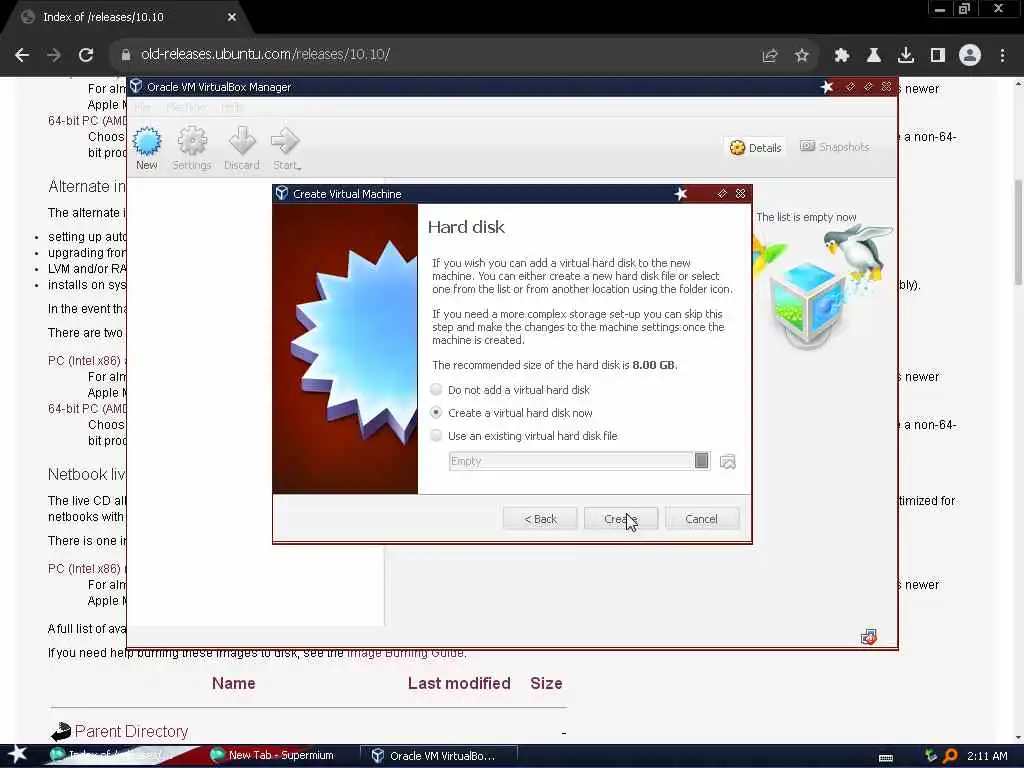This screenshot has width=1024, height=768.
Task: Reload the browser page
Action: coord(86,55)
